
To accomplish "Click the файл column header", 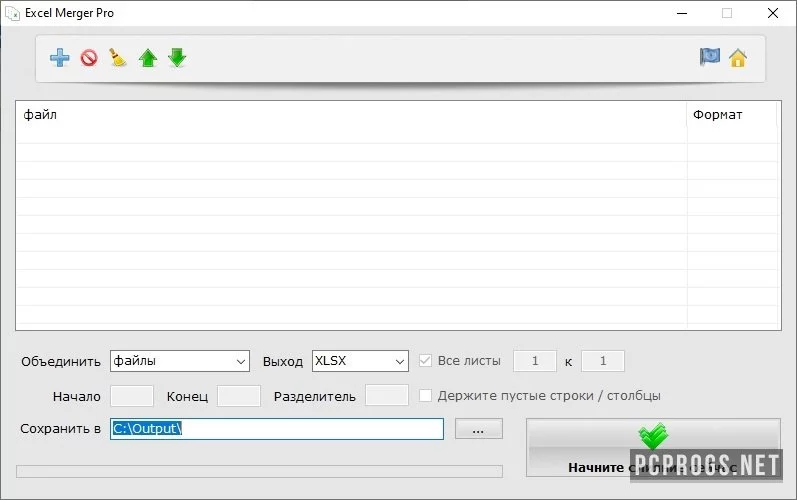I will (x=351, y=115).
